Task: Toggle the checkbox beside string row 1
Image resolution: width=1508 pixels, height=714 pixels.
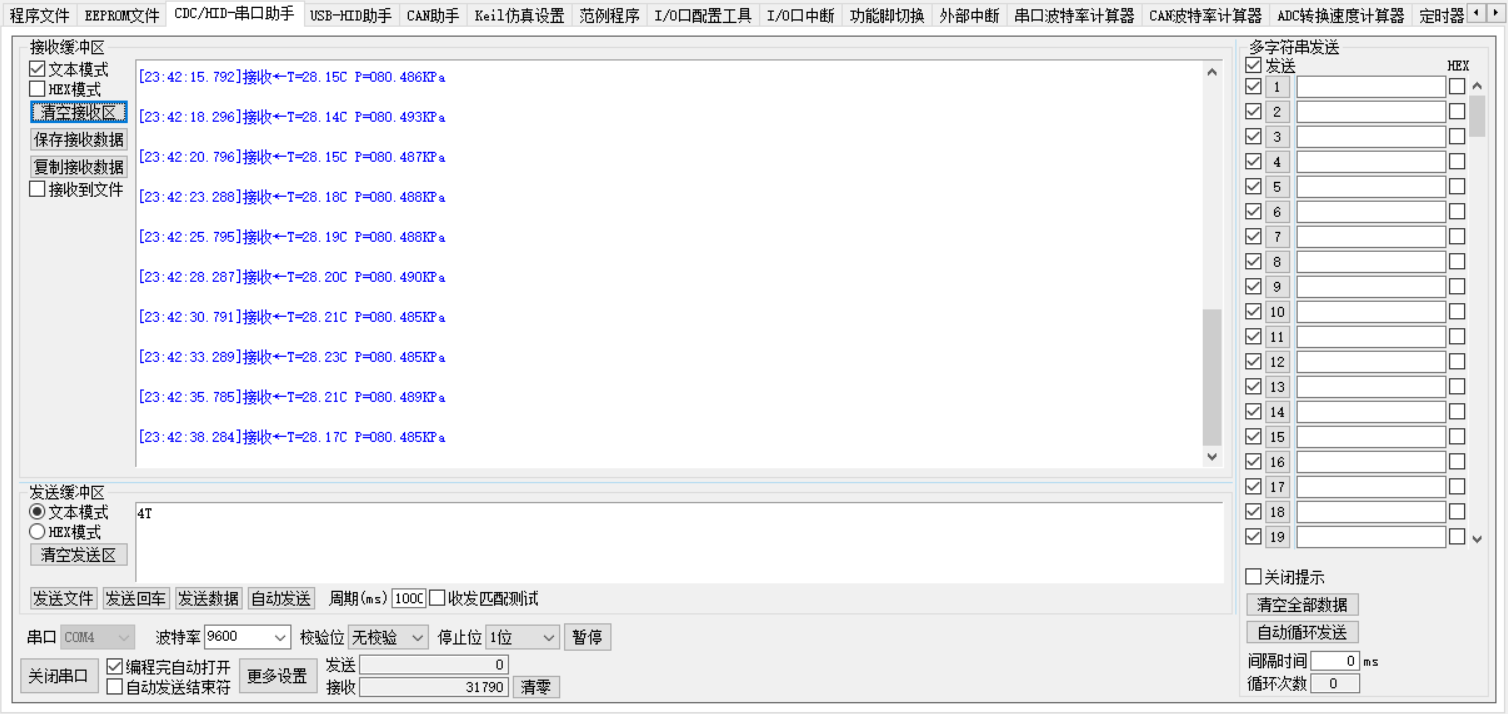Action: pos(1253,86)
